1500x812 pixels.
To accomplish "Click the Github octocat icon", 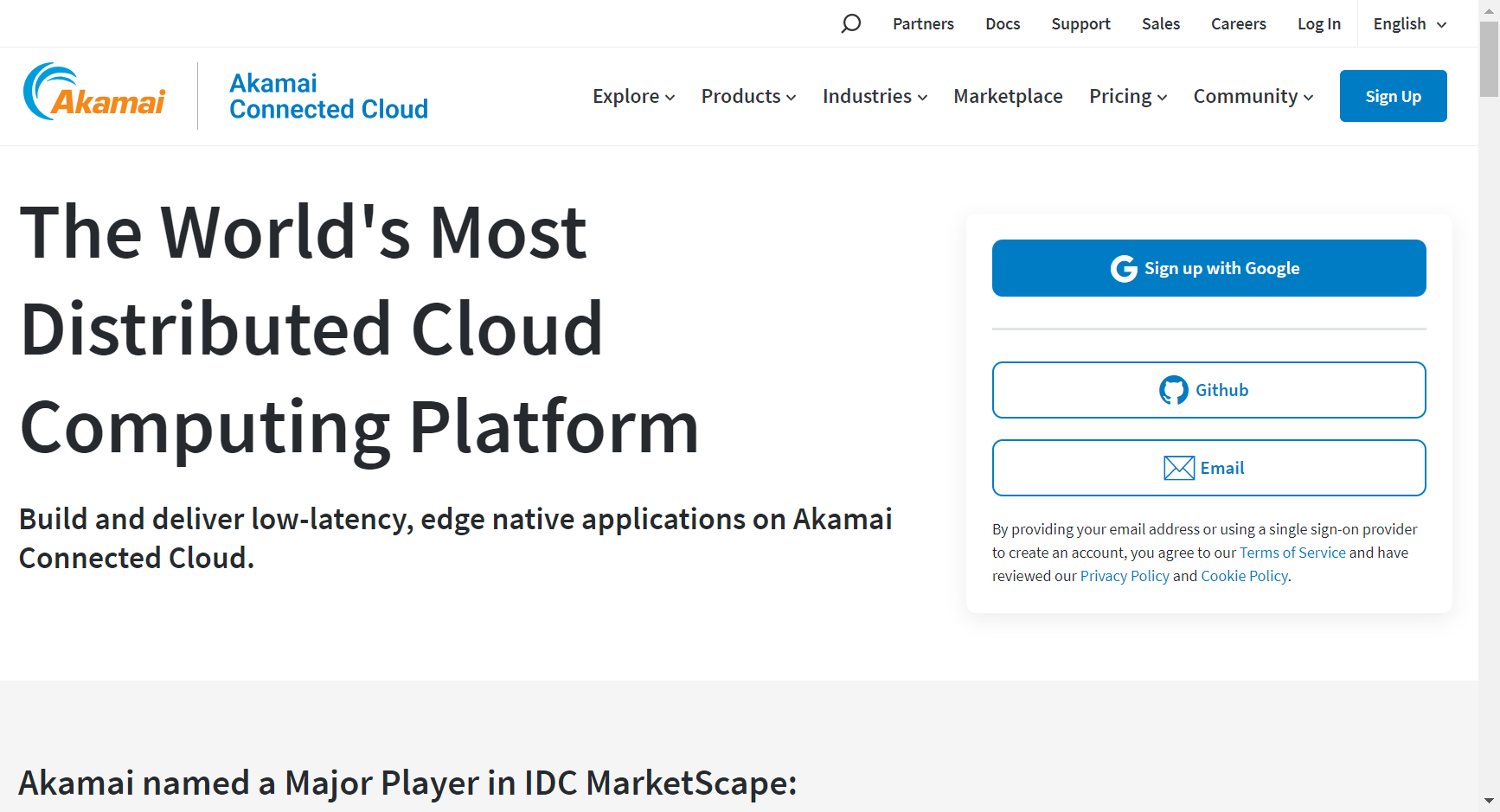I will 1174,390.
